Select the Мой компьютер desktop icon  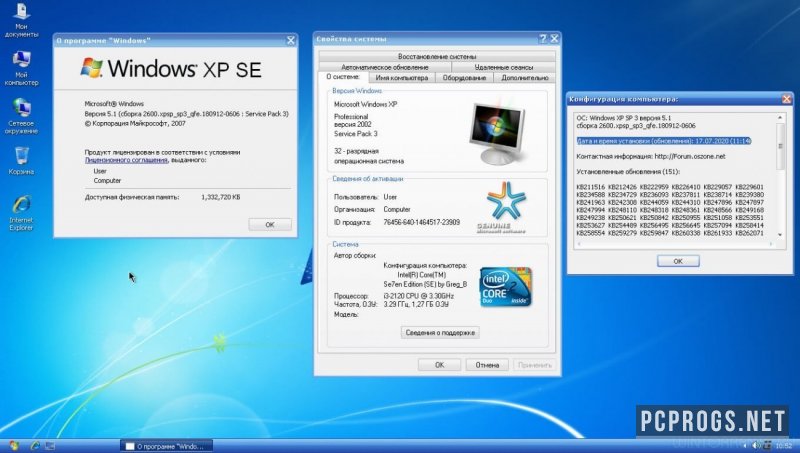(21, 68)
